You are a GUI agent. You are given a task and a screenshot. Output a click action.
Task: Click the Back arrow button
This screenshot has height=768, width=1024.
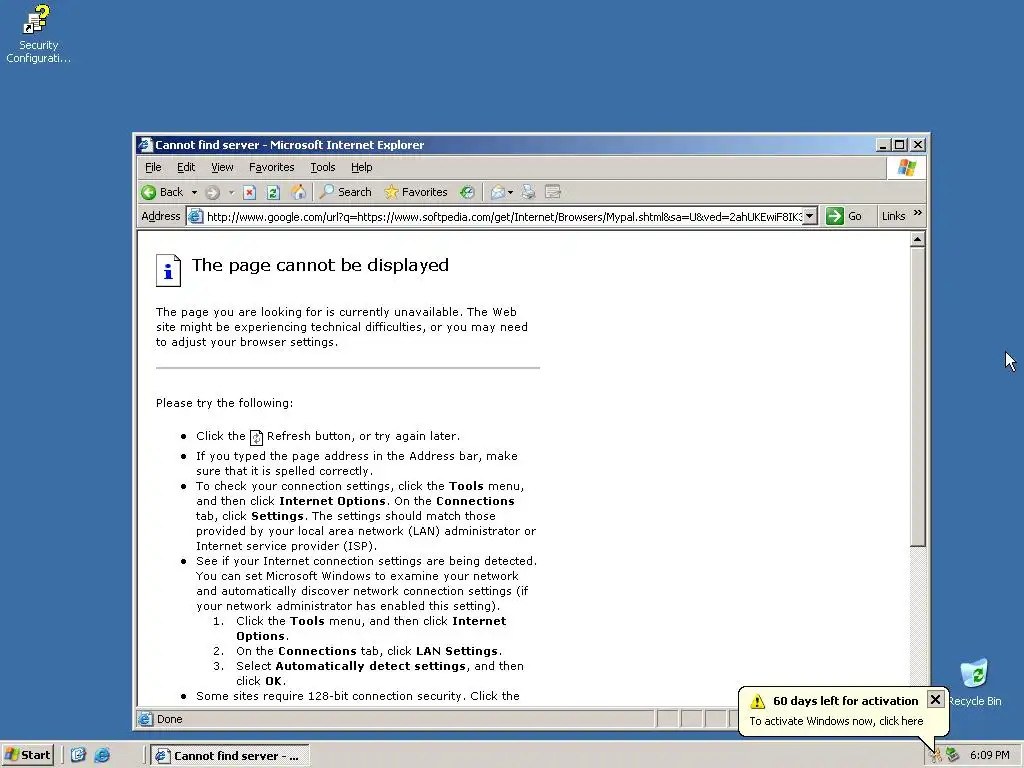point(162,192)
